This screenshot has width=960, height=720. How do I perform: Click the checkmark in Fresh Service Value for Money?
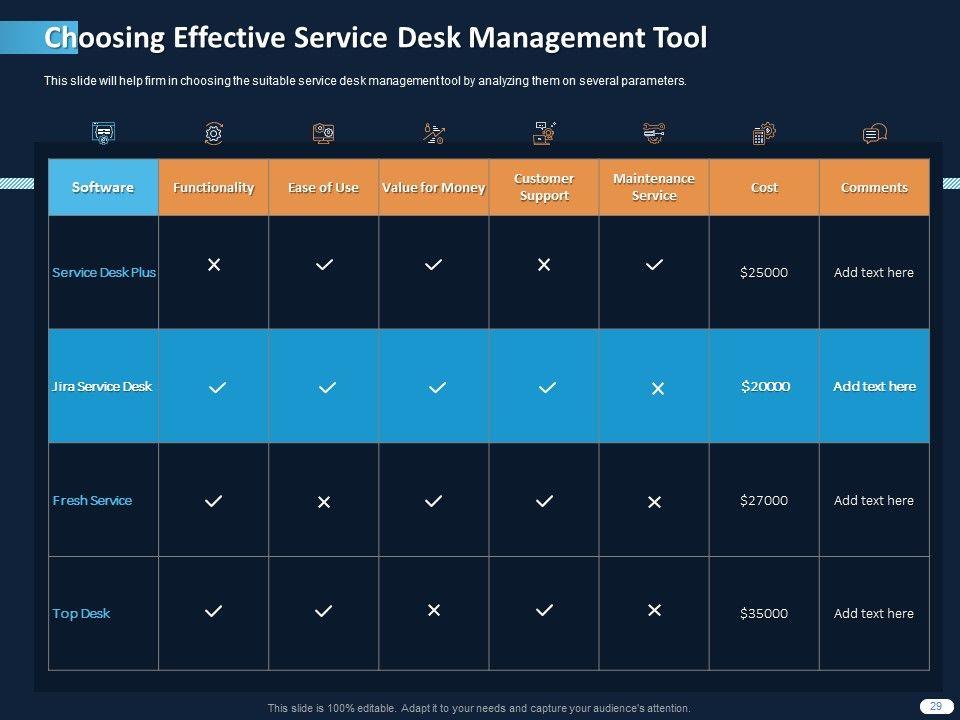point(433,501)
